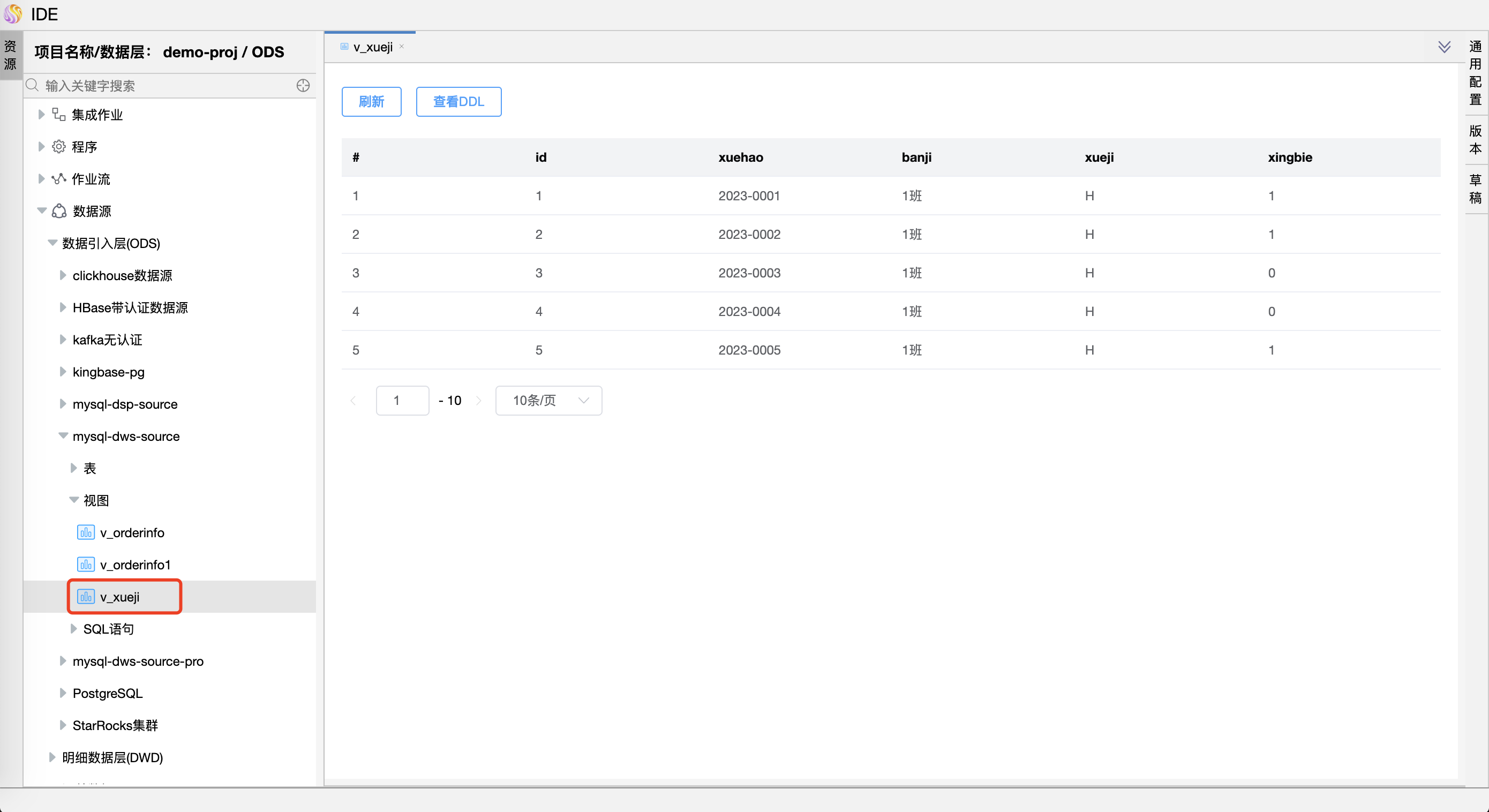Click the v_orderinfo view icon
This screenshot has height=812, width=1489.
86,532
